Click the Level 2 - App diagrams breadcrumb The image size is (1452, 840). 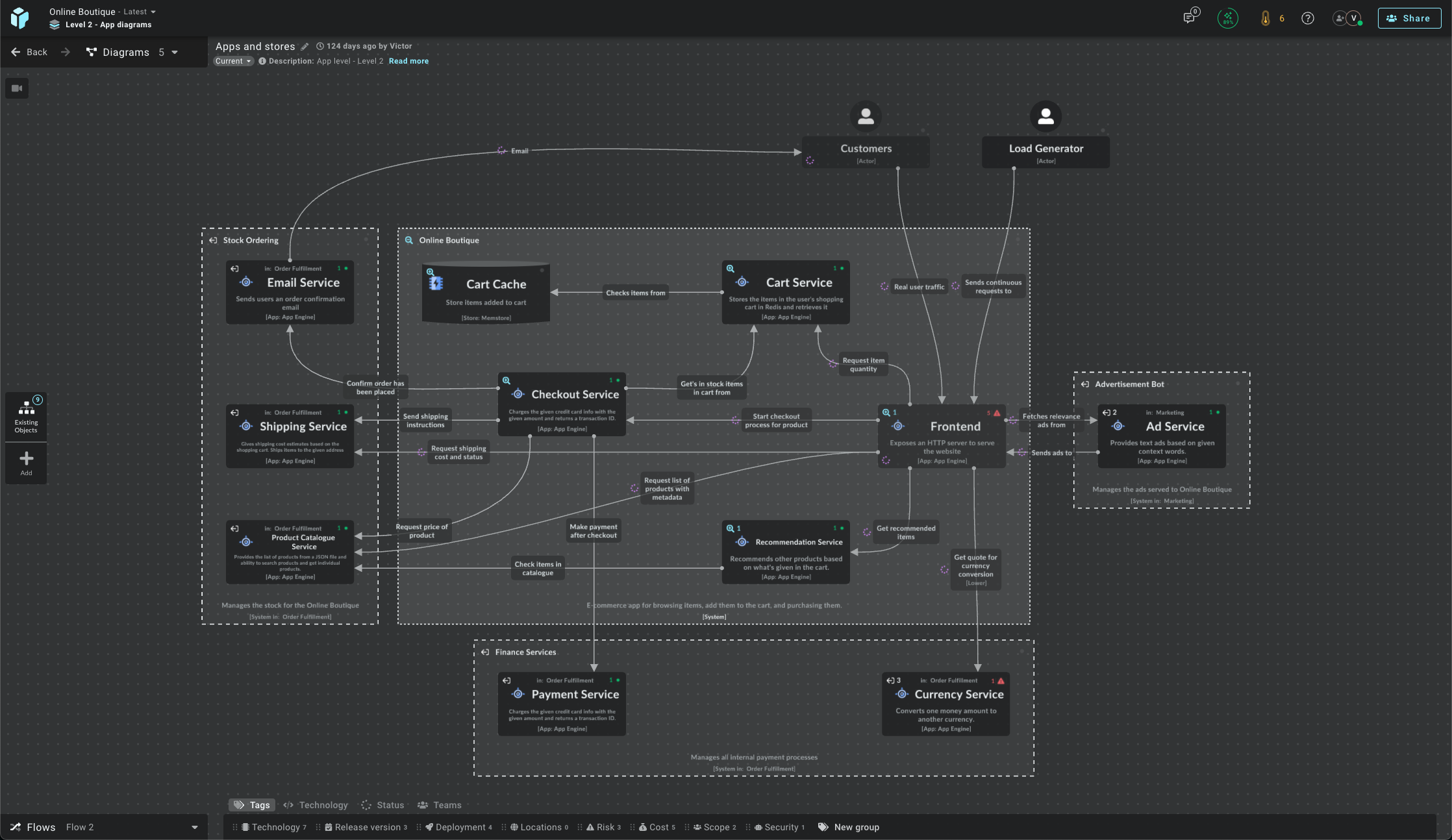tap(108, 25)
